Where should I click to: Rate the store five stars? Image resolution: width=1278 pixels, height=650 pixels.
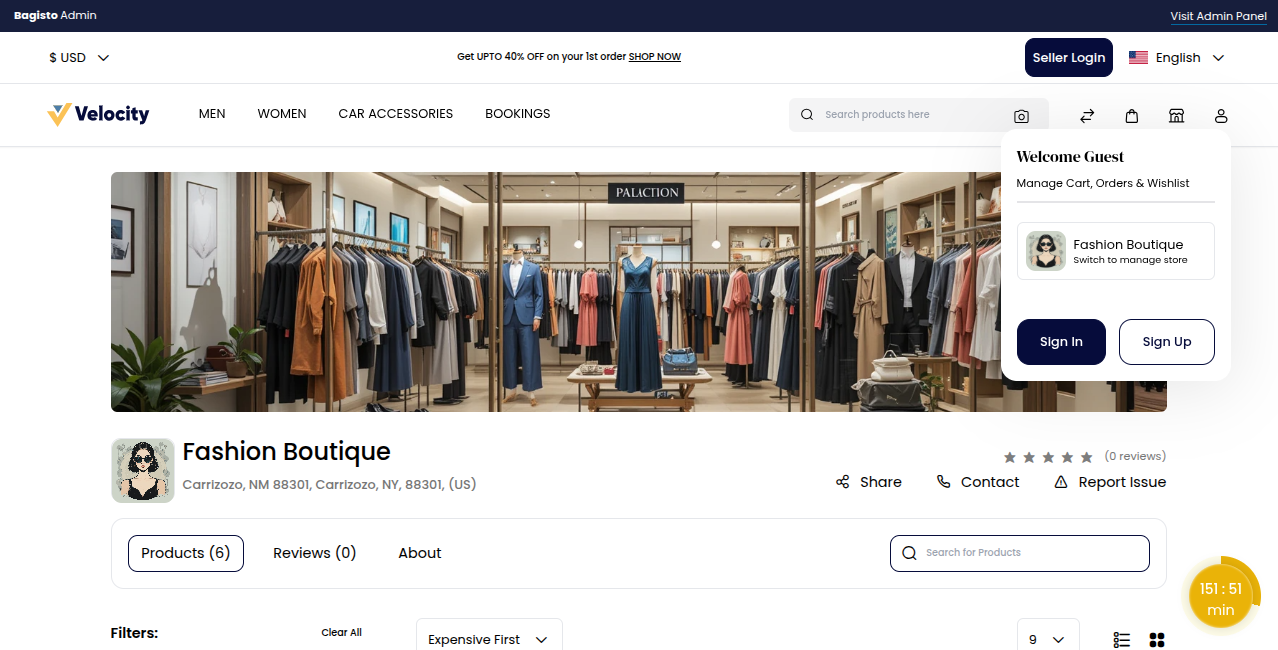[1088, 456]
